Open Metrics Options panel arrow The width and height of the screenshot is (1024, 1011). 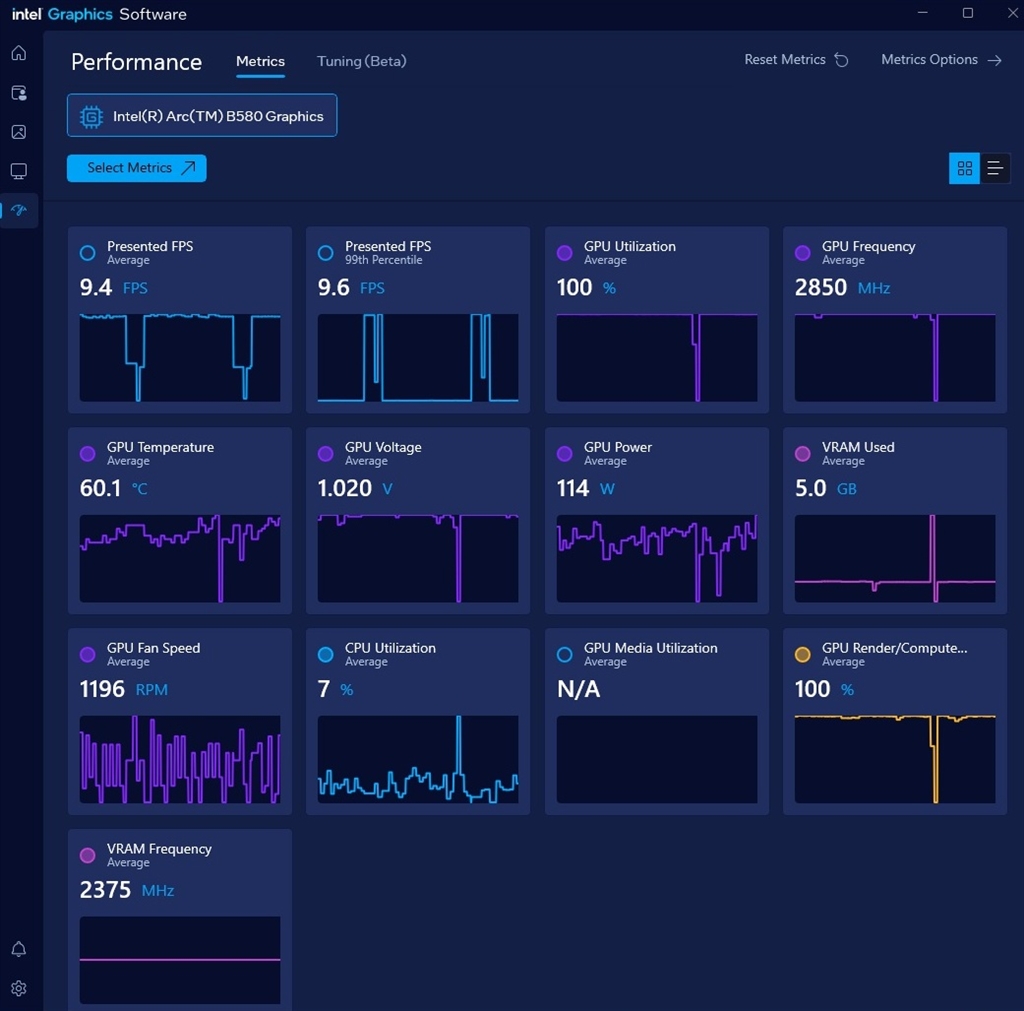(x=994, y=60)
